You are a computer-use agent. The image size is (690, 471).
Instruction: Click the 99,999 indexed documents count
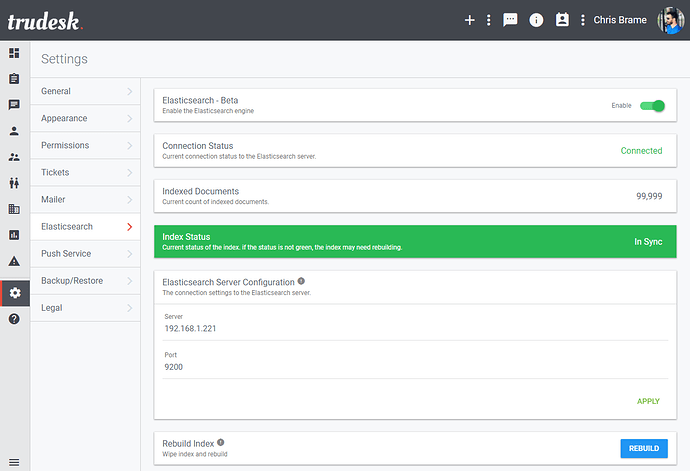coord(649,196)
